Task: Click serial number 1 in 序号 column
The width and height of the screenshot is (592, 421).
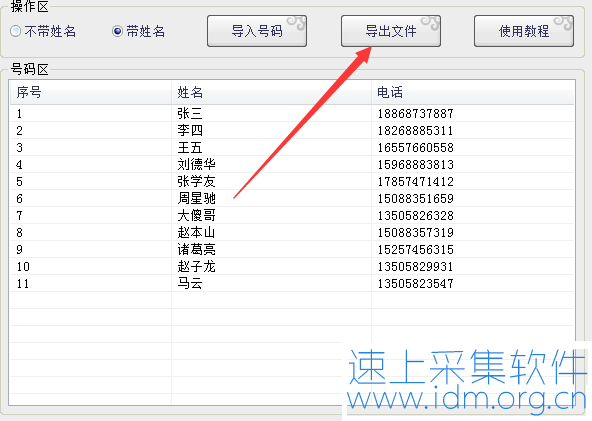Action: [x=19, y=113]
